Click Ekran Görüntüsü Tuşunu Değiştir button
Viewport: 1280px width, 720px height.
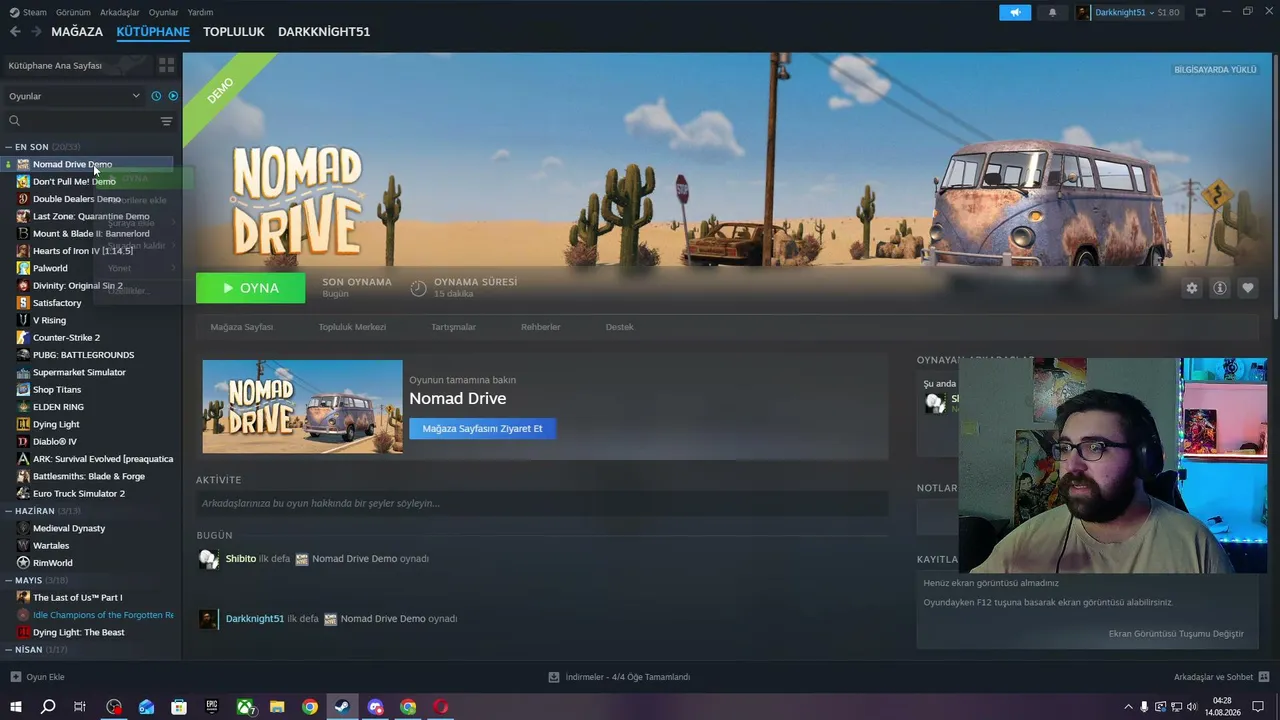pyautogui.click(x=1176, y=634)
